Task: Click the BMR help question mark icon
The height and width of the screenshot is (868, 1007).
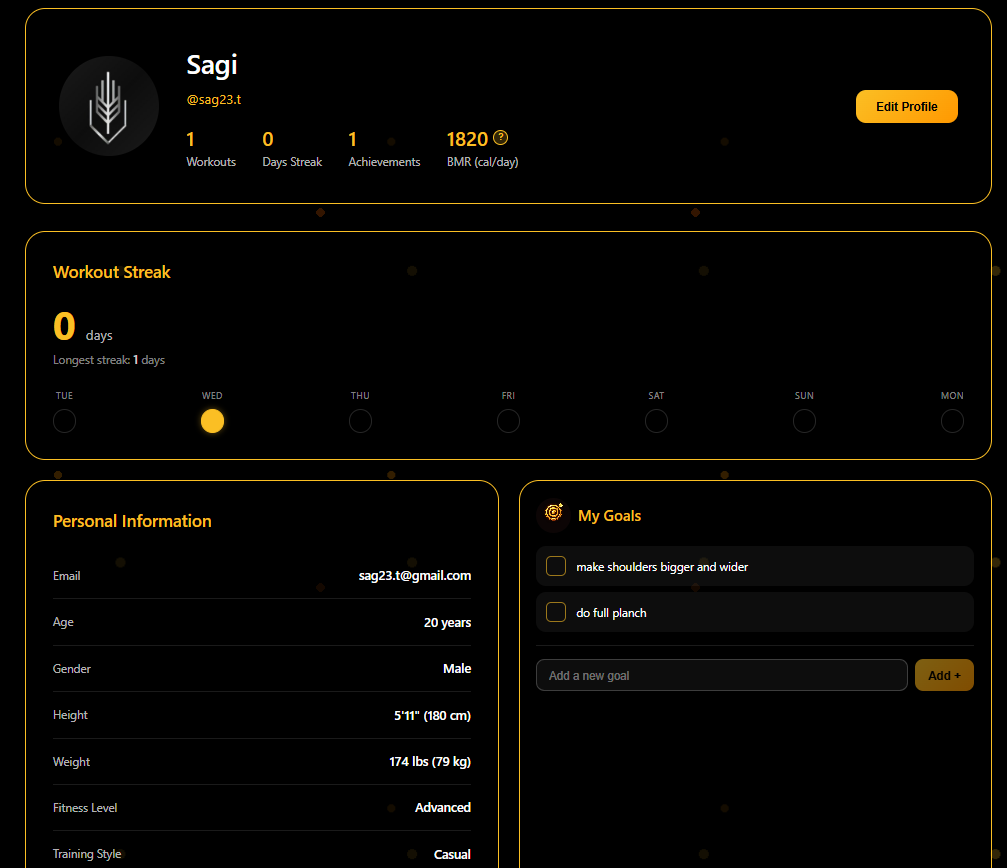Action: [500, 138]
